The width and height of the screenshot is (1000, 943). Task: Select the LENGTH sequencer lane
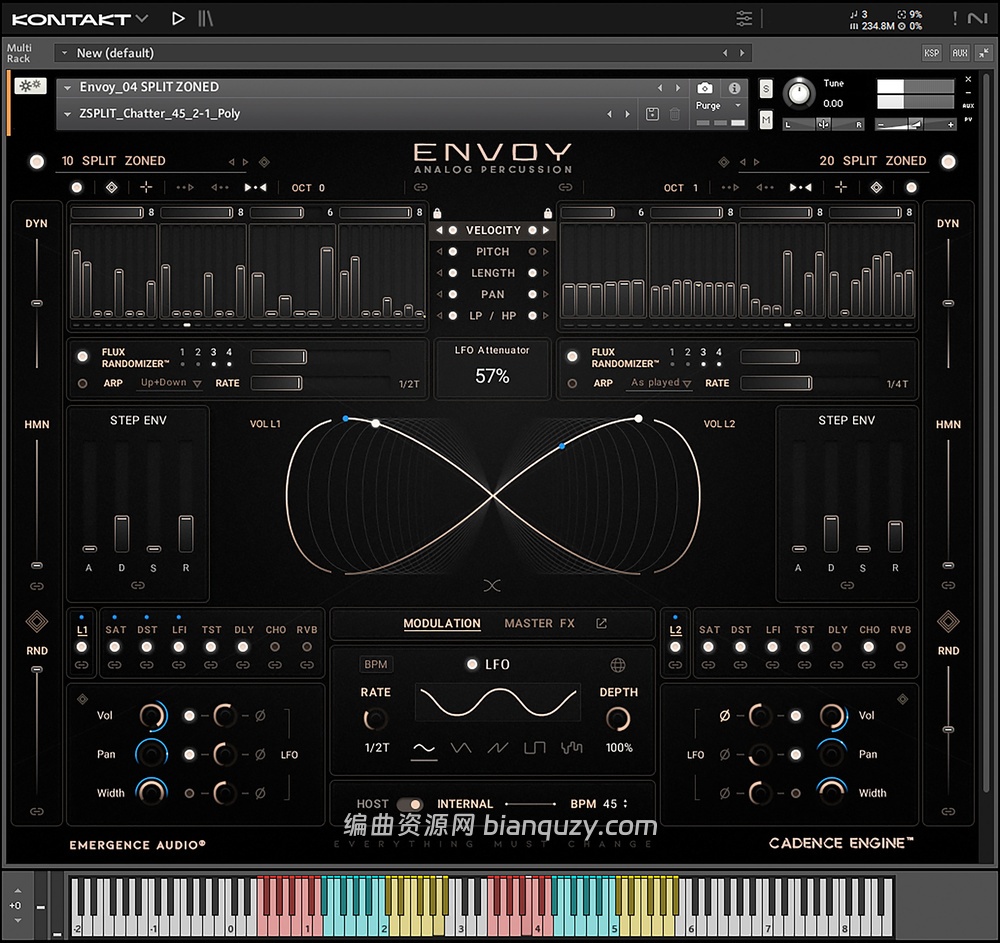pyautogui.click(x=493, y=273)
